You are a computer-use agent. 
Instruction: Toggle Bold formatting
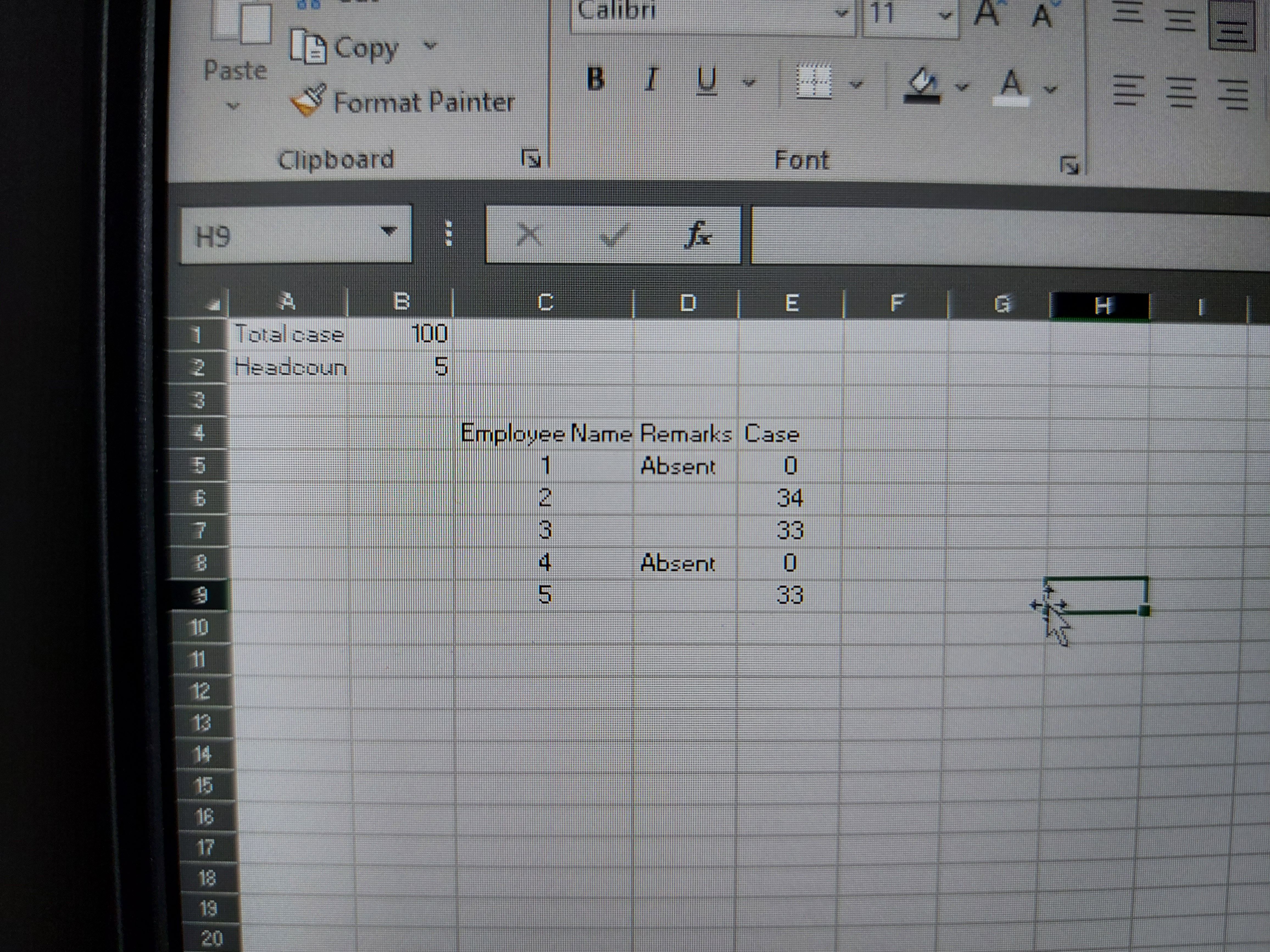pos(595,79)
